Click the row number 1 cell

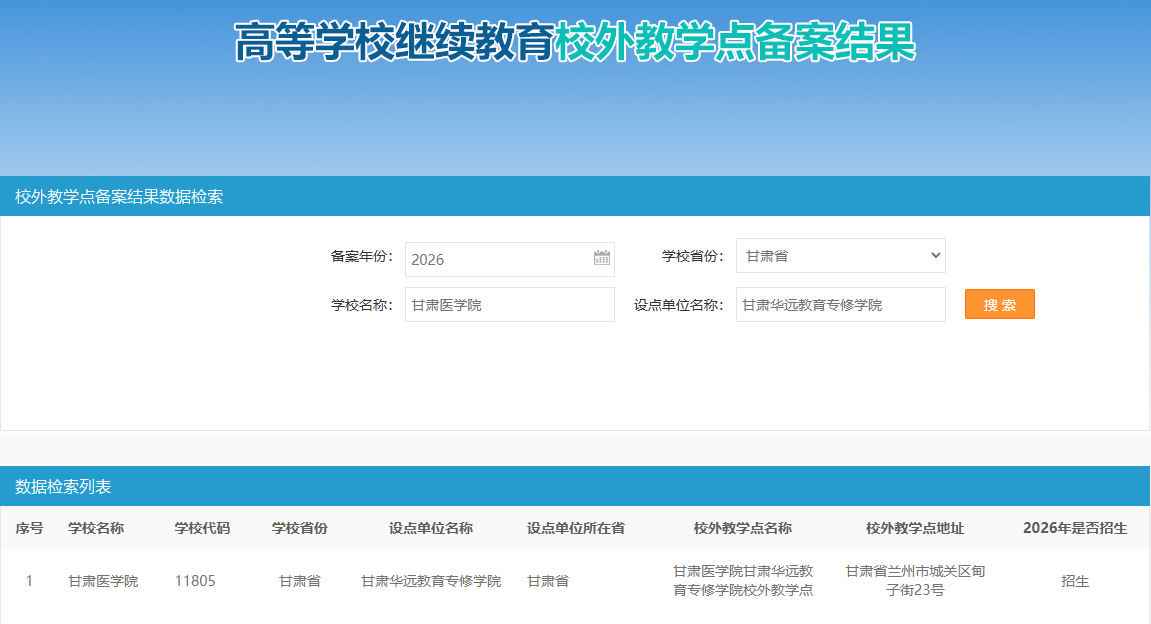pos(29,581)
